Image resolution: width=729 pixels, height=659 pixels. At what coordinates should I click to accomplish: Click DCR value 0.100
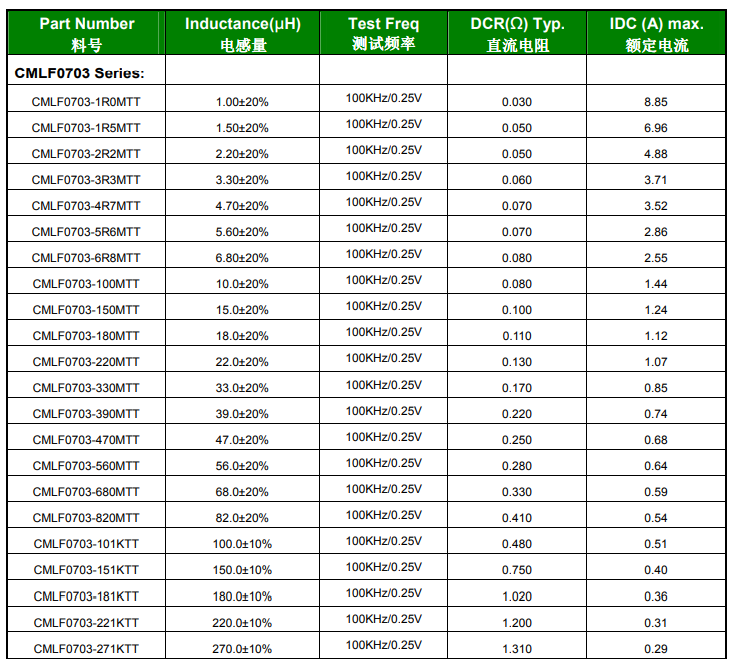tap(517, 310)
